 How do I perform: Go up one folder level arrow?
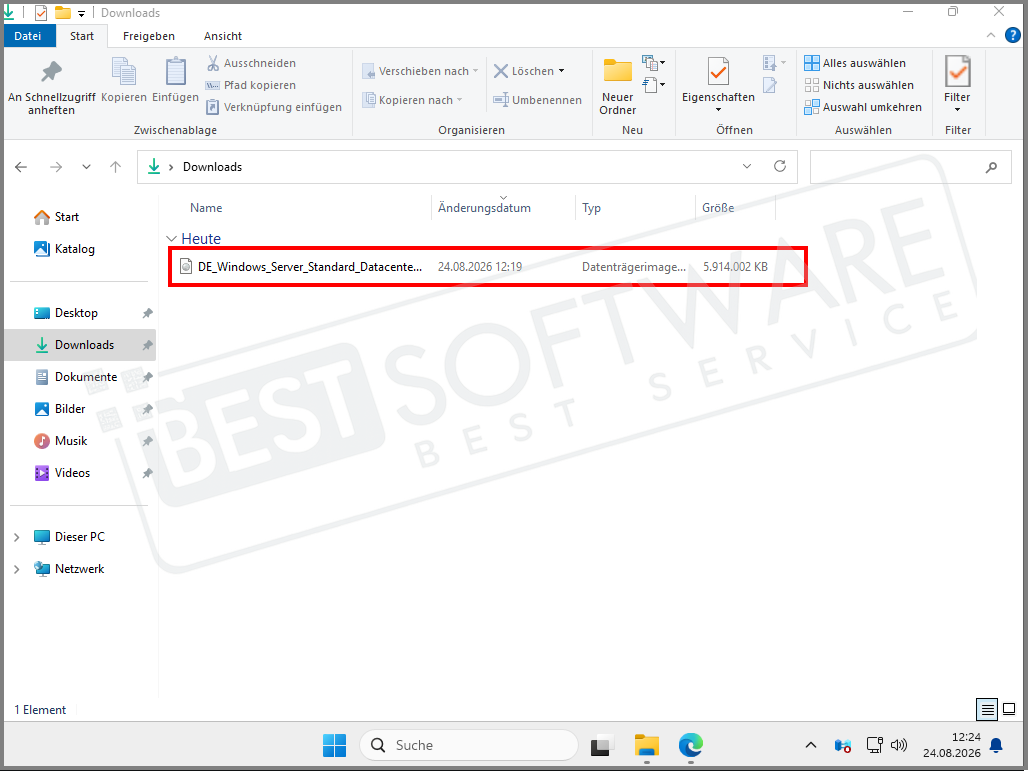tap(115, 167)
